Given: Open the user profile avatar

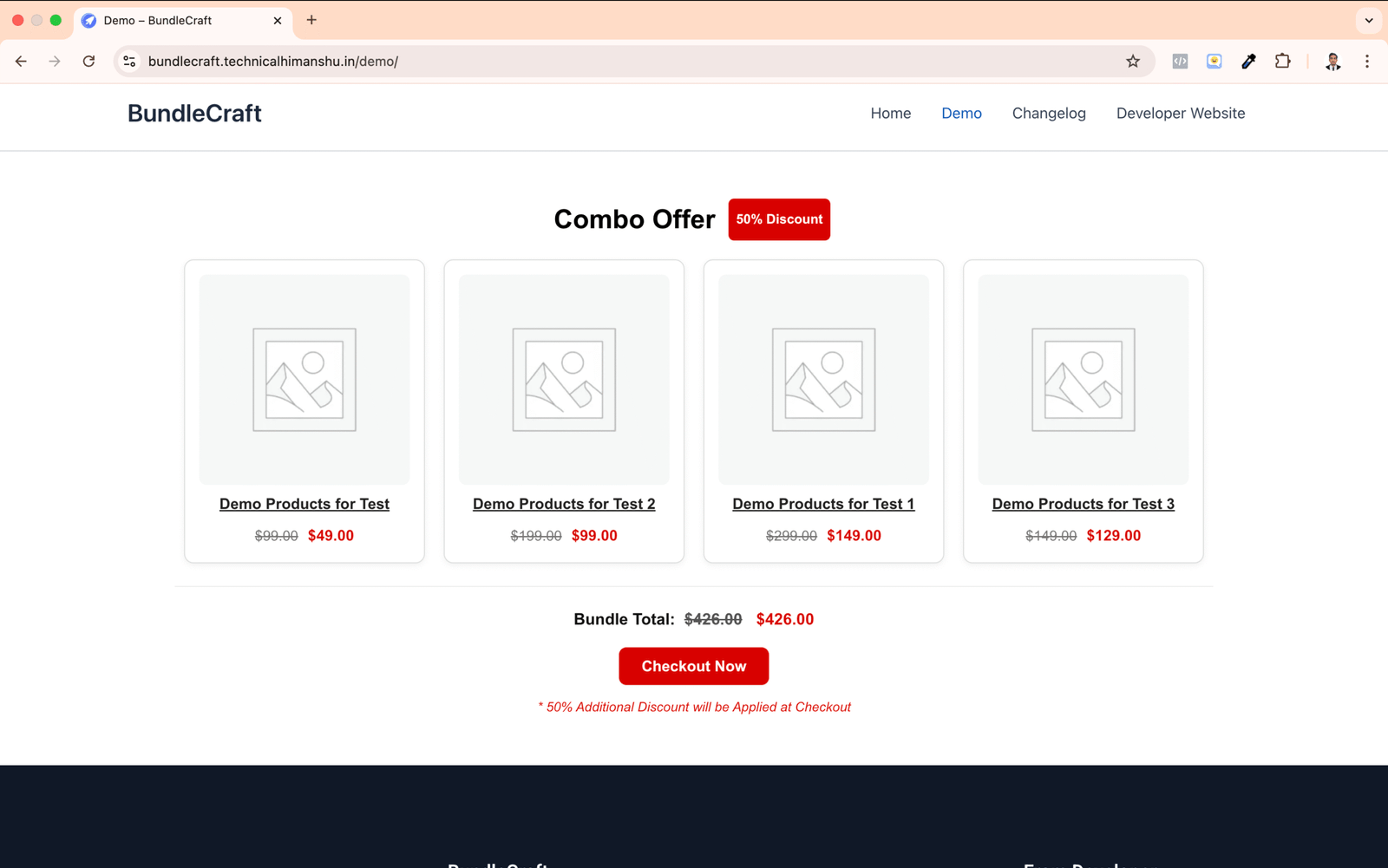Looking at the screenshot, I should 1332,62.
